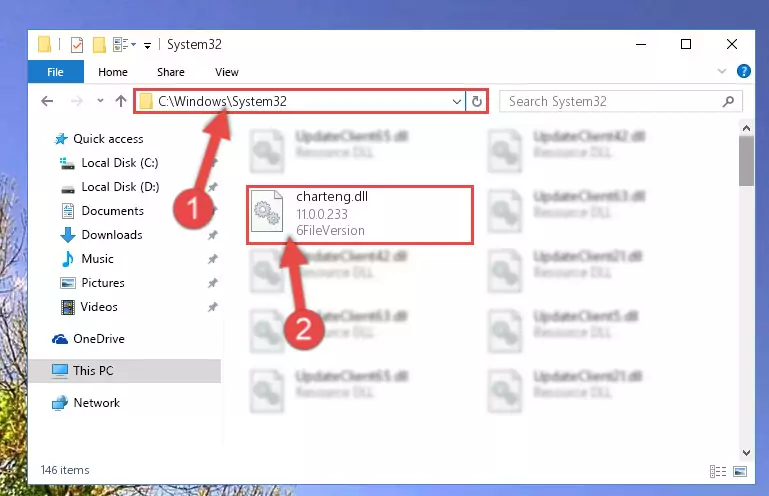Open the address bar history dropdown
Image resolution: width=769 pixels, height=496 pixels.
coord(457,102)
